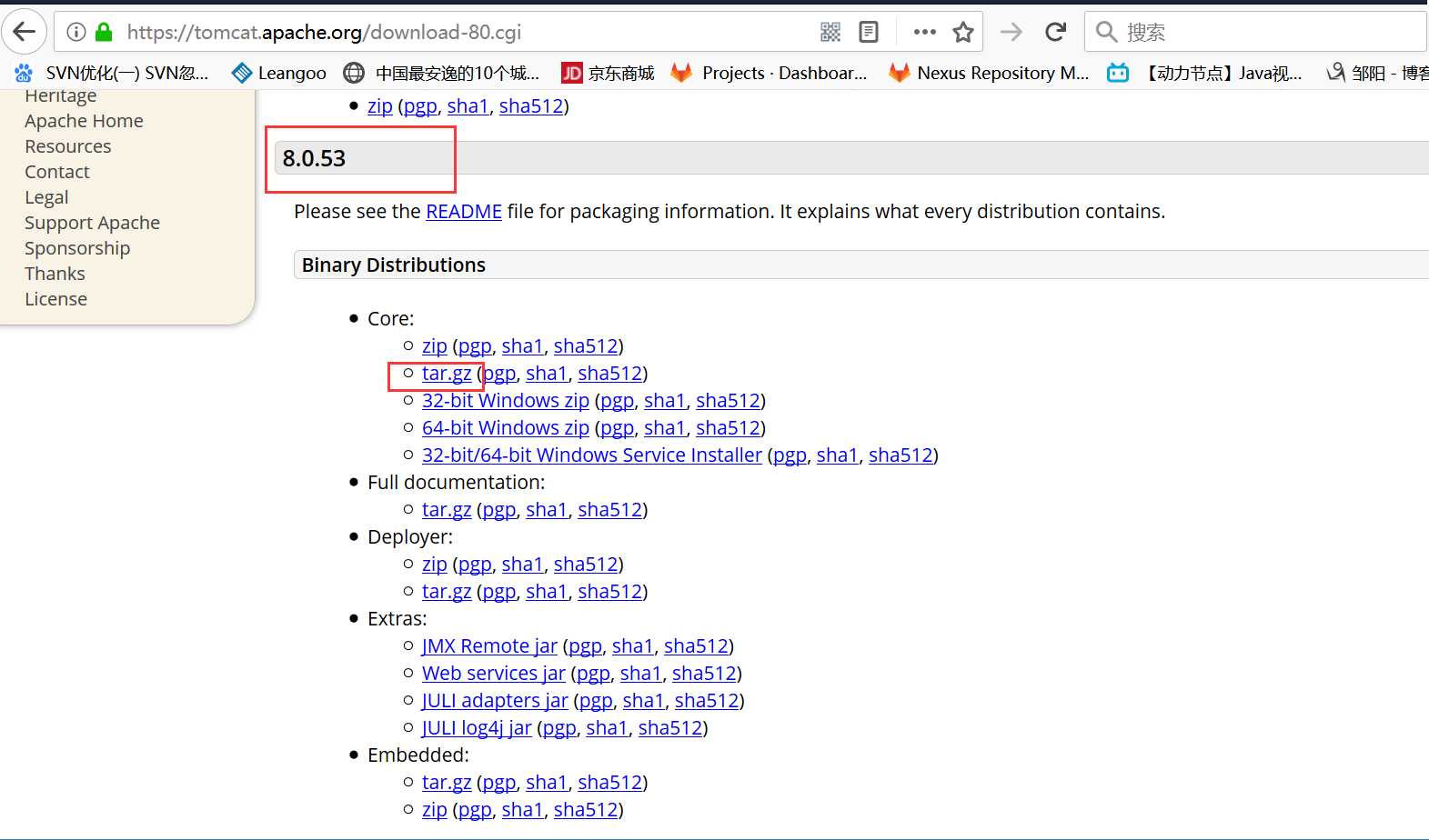The image size is (1429, 840).
Task: Open sha1 for JMX Remote jar
Action: [x=633, y=646]
